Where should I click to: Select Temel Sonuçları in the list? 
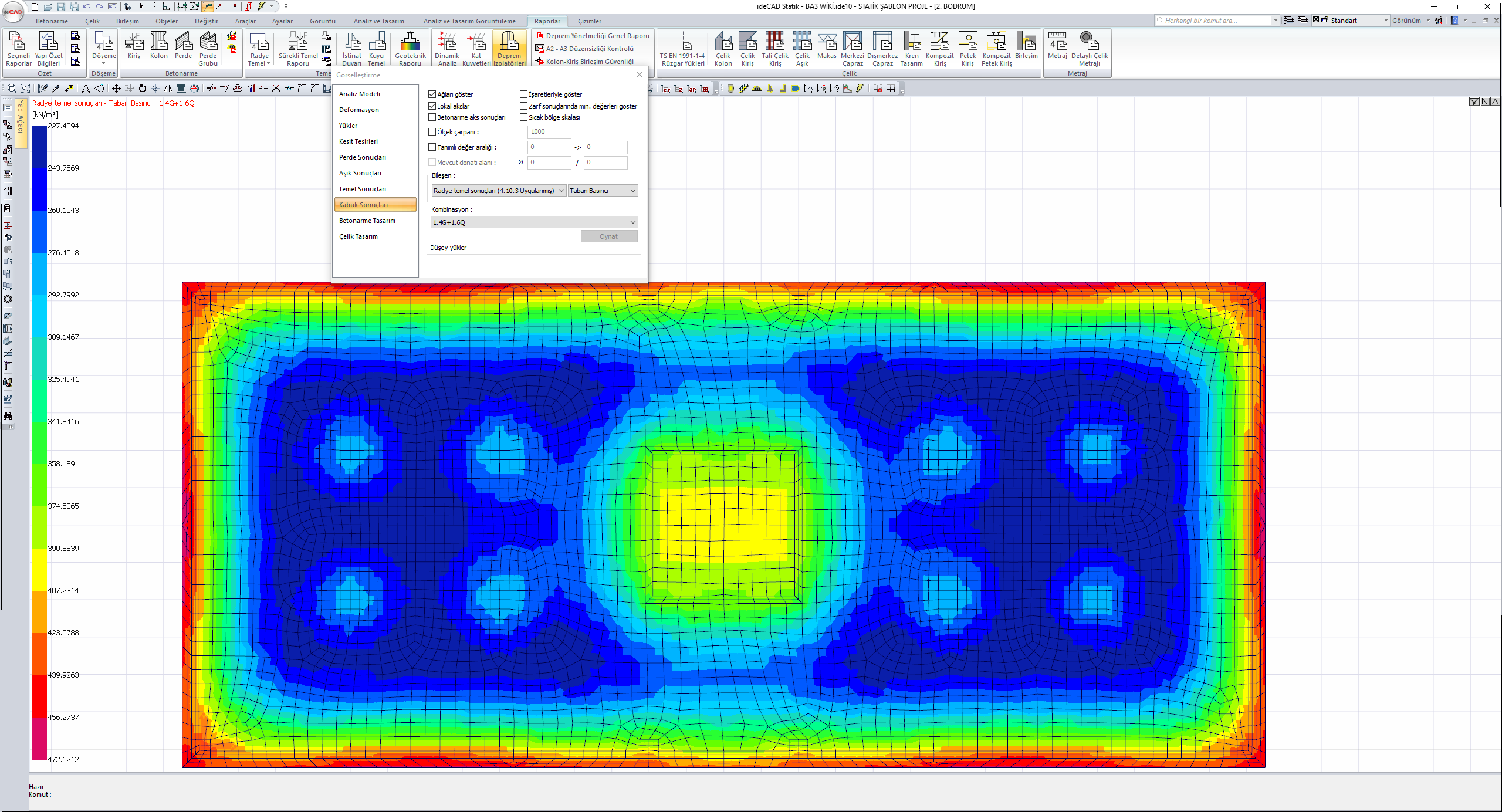pyautogui.click(x=362, y=189)
